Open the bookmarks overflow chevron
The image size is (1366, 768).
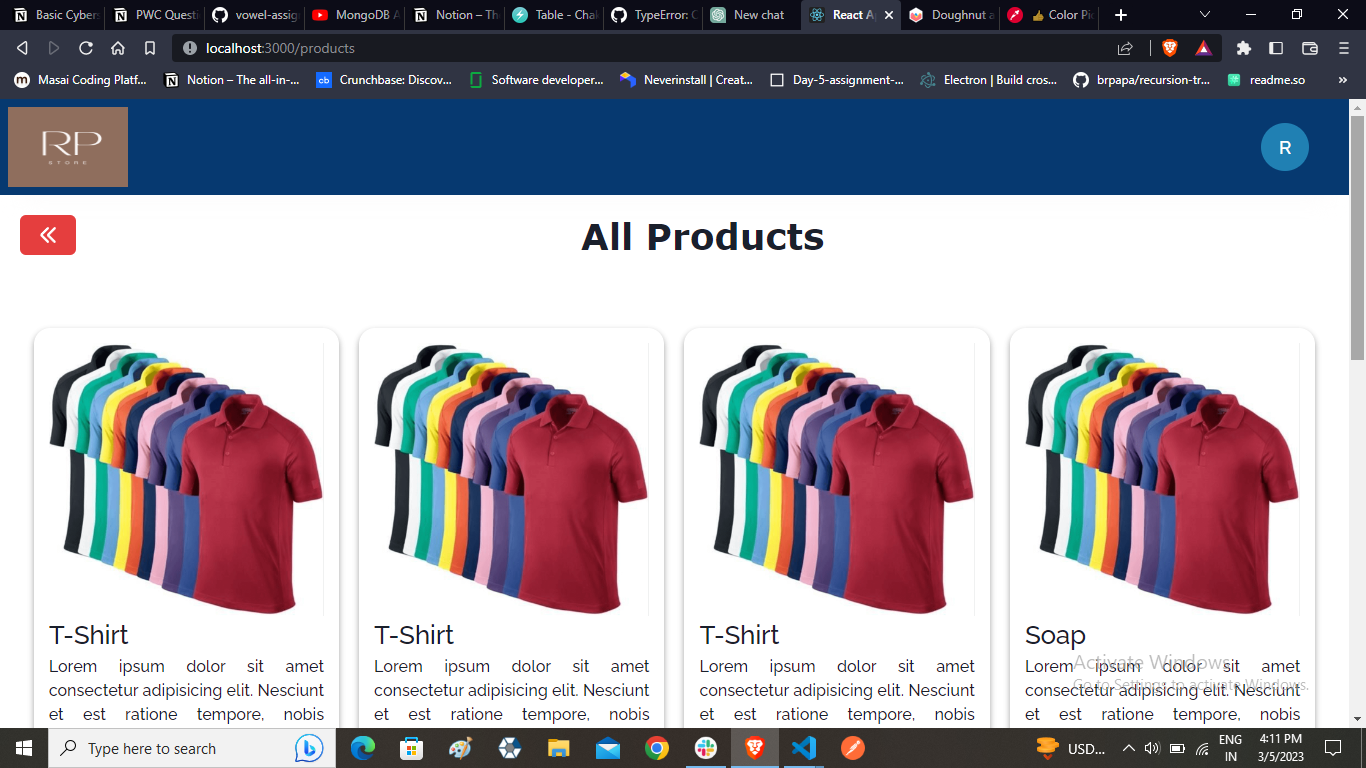[1342, 80]
